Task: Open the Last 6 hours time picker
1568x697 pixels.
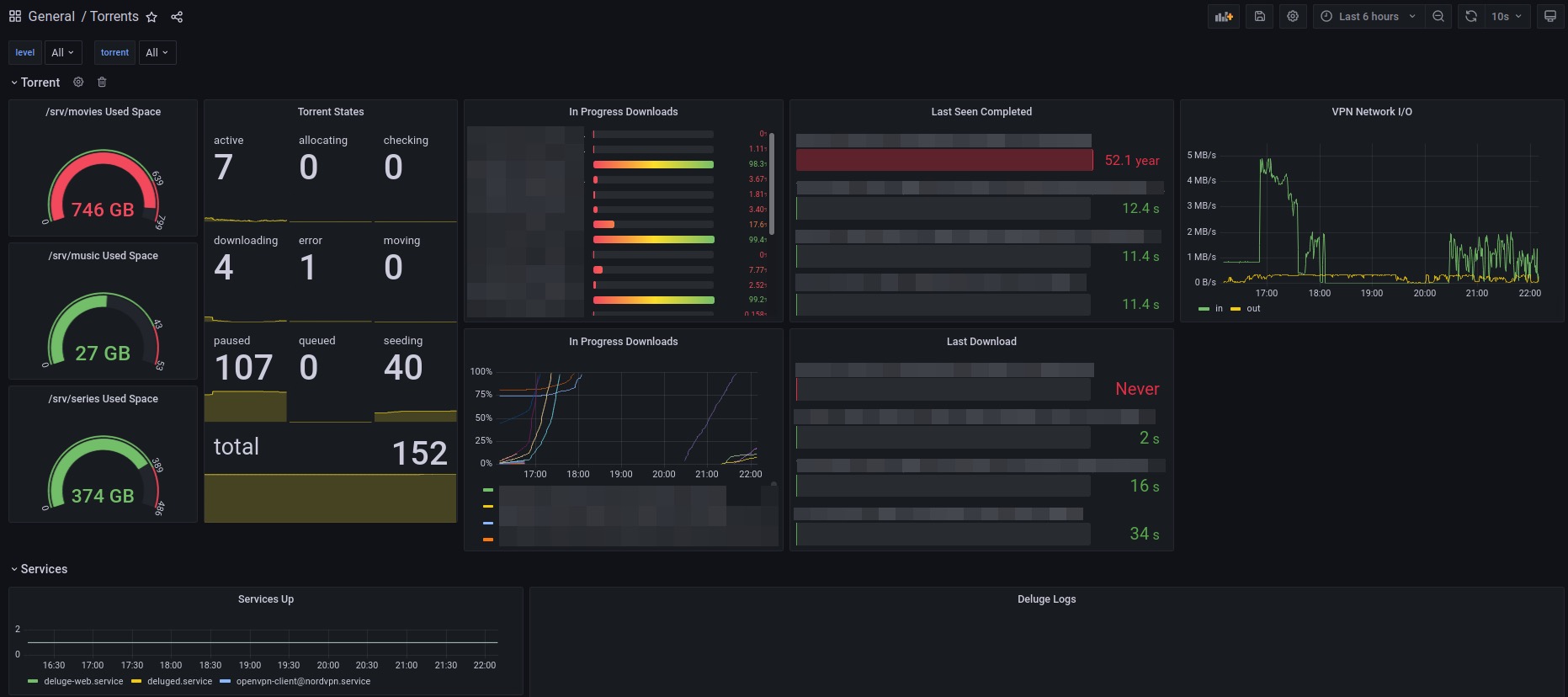Action: pos(1369,17)
